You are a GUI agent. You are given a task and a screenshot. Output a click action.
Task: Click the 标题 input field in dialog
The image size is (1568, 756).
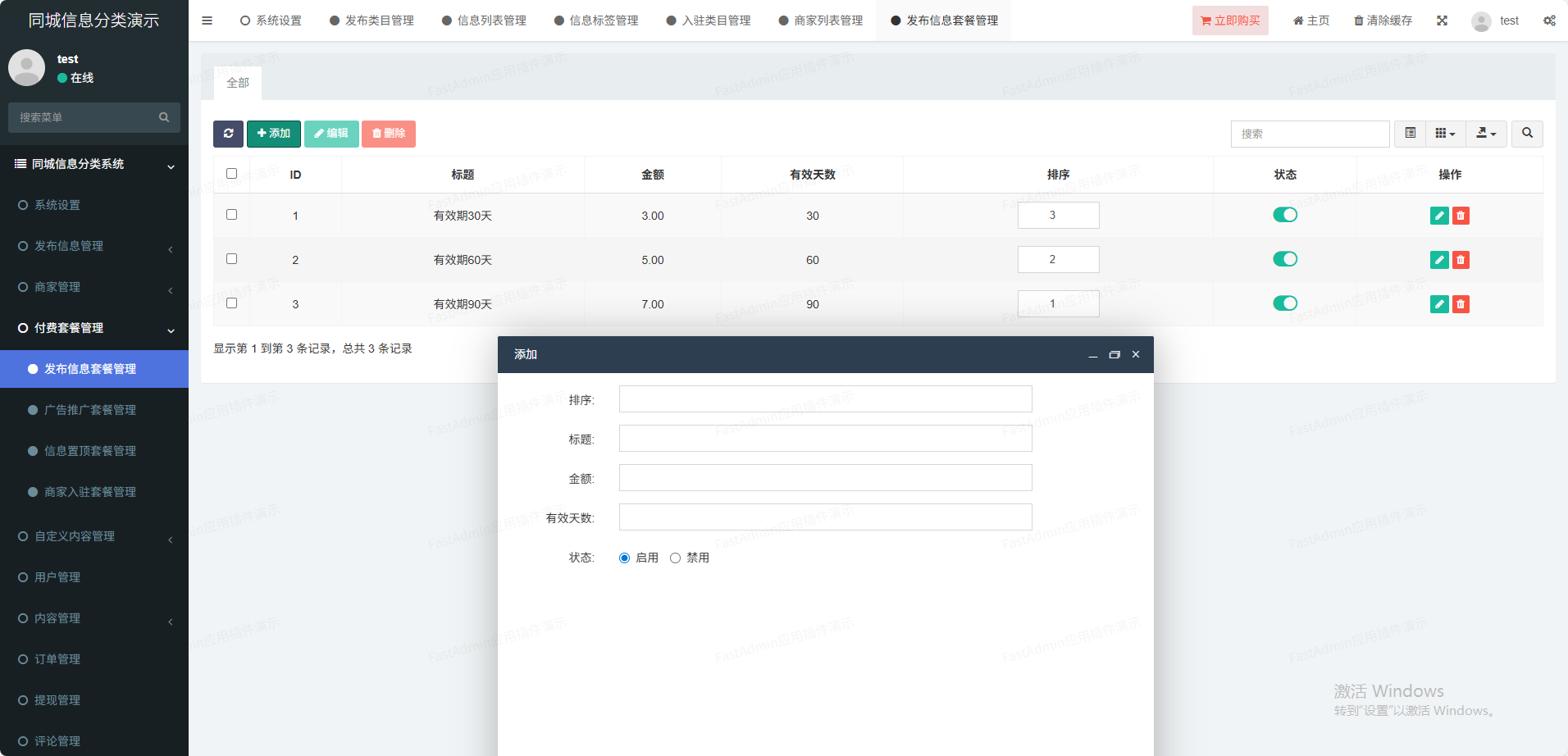[x=825, y=439]
